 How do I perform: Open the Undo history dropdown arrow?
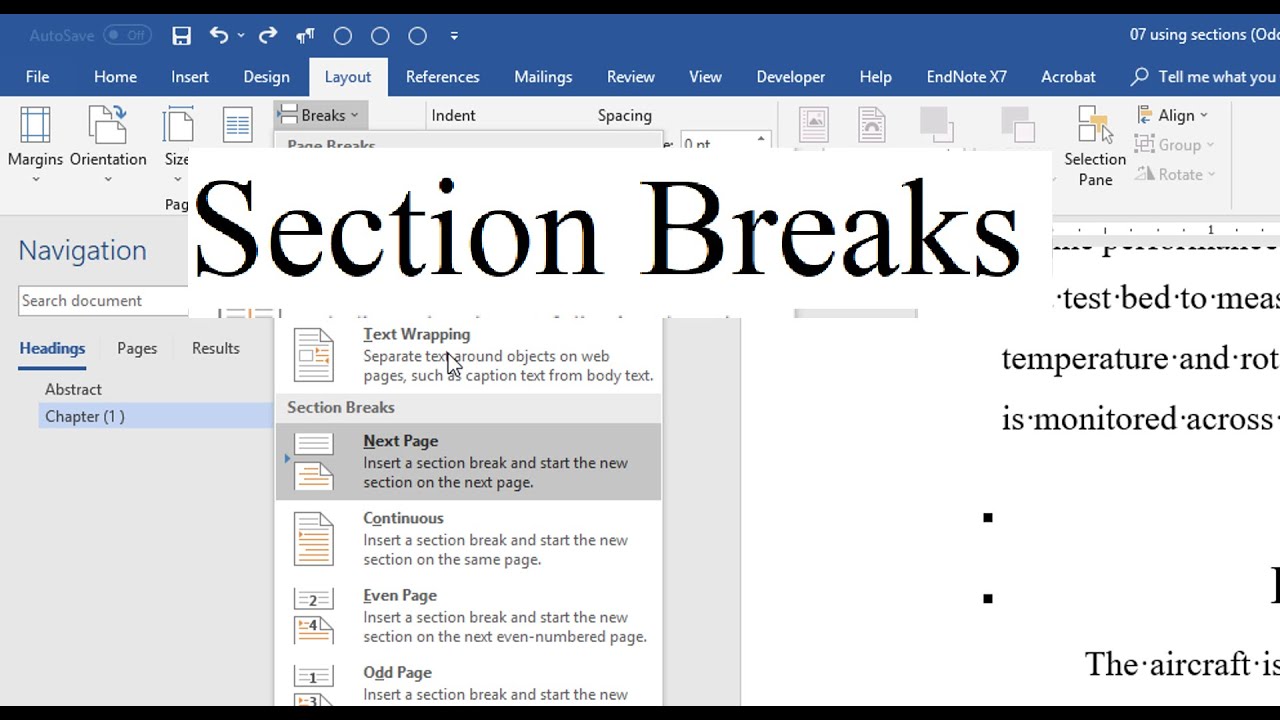click(x=241, y=36)
